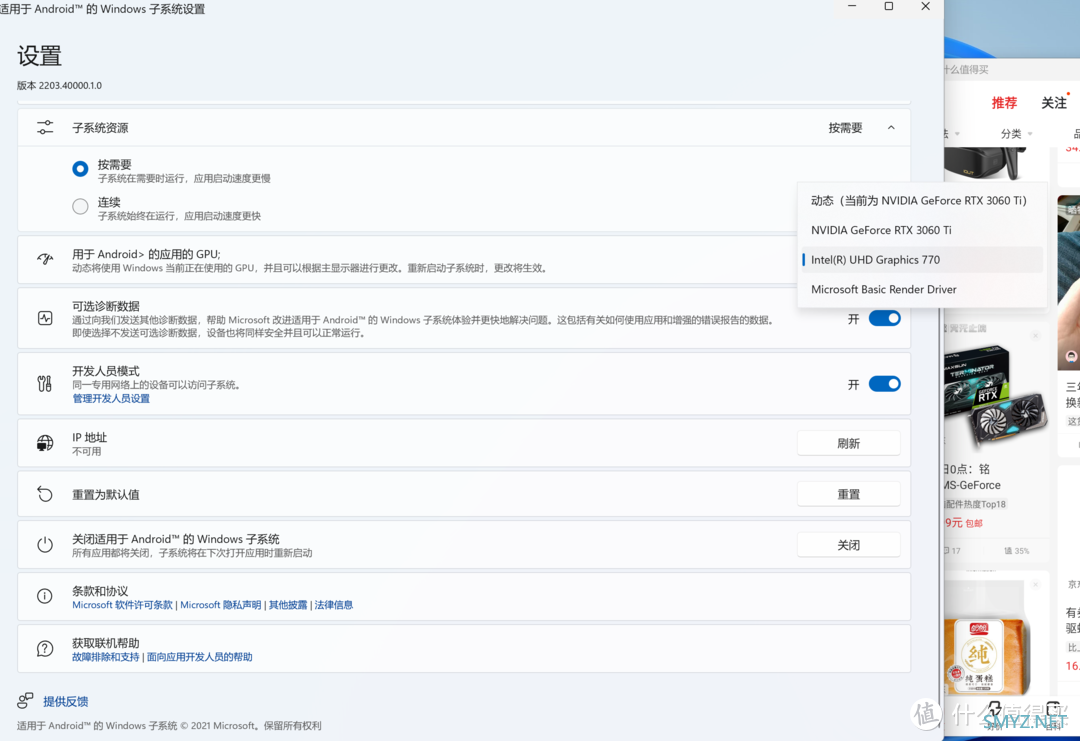Choose NVIDIA GeForce RTX 3060 Ti option
Screen dimensions: 1080x741
click(880, 230)
